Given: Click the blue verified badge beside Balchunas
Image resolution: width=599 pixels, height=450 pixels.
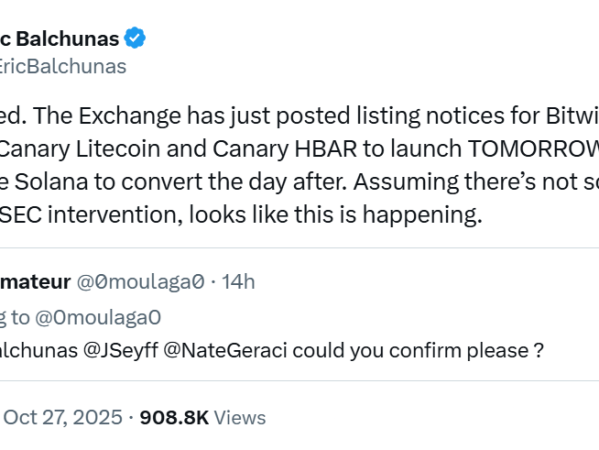Looking at the screenshot, I should [135, 38].
